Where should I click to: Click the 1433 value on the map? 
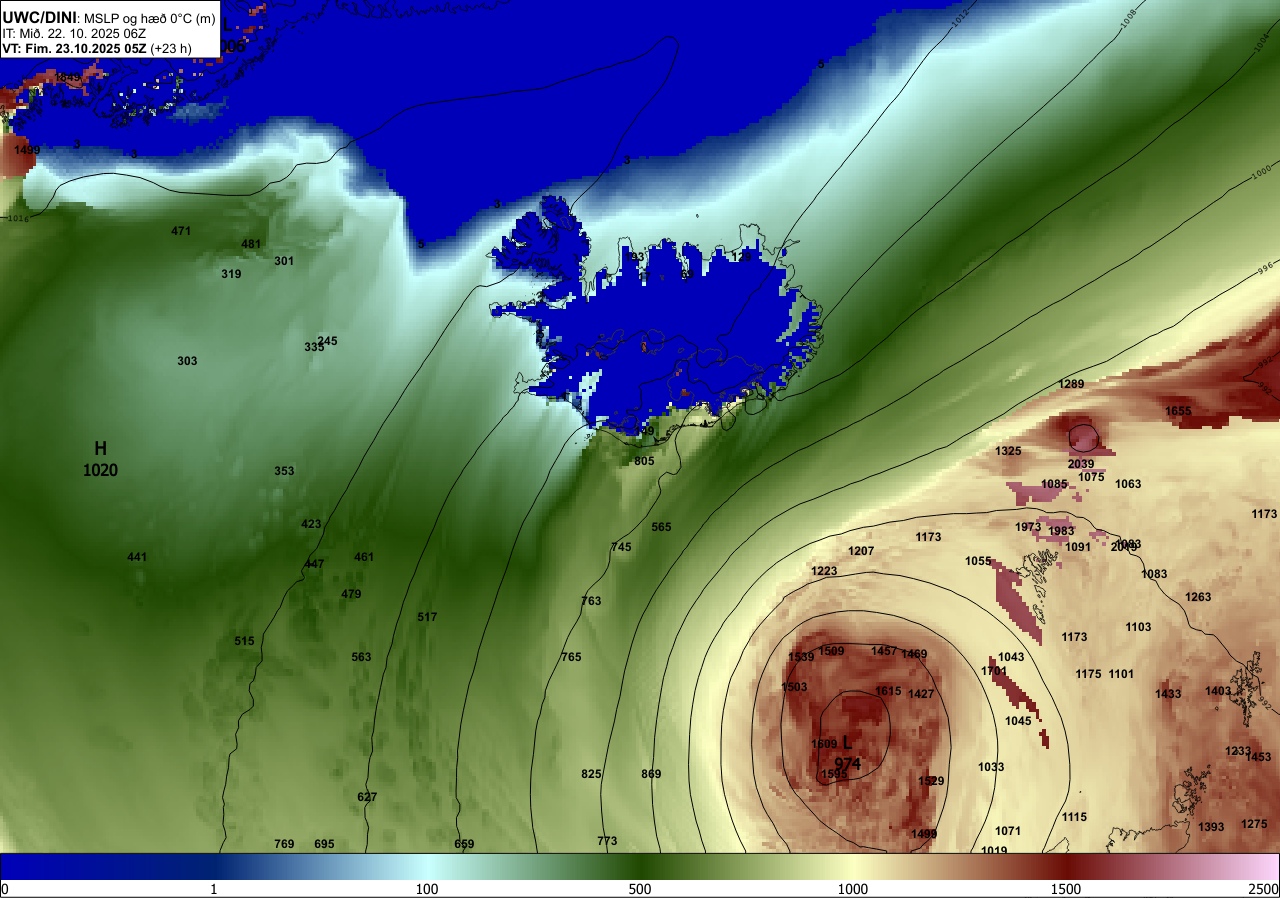pyautogui.click(x=1168, y=694)
